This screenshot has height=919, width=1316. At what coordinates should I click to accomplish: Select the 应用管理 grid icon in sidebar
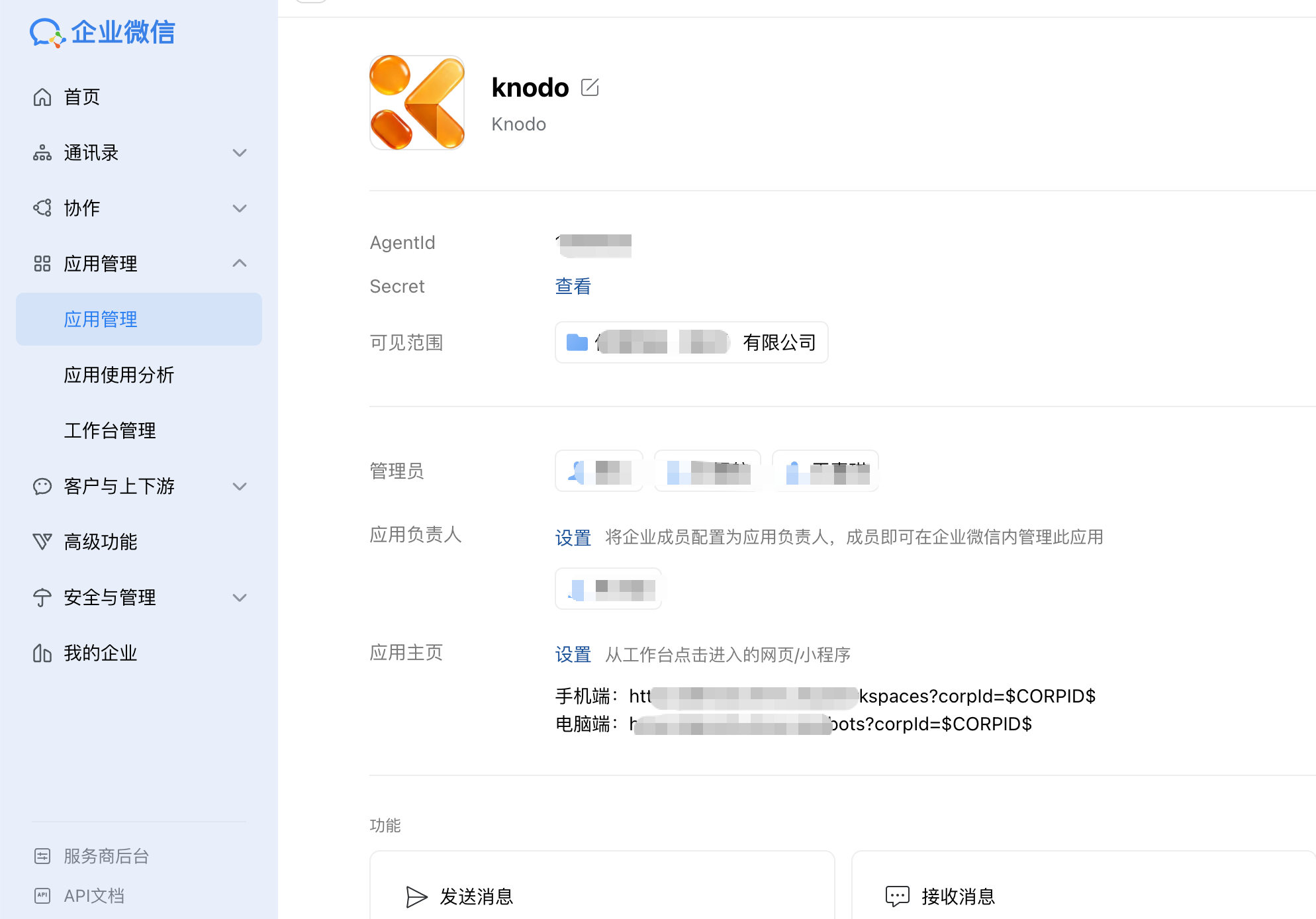point(42,264)
